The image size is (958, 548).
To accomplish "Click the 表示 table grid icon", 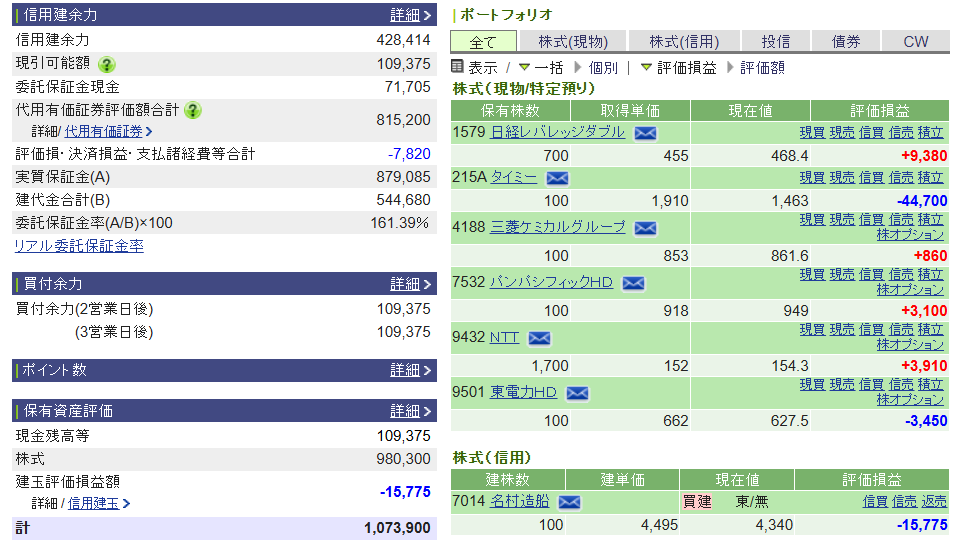I will click(457, 67).
